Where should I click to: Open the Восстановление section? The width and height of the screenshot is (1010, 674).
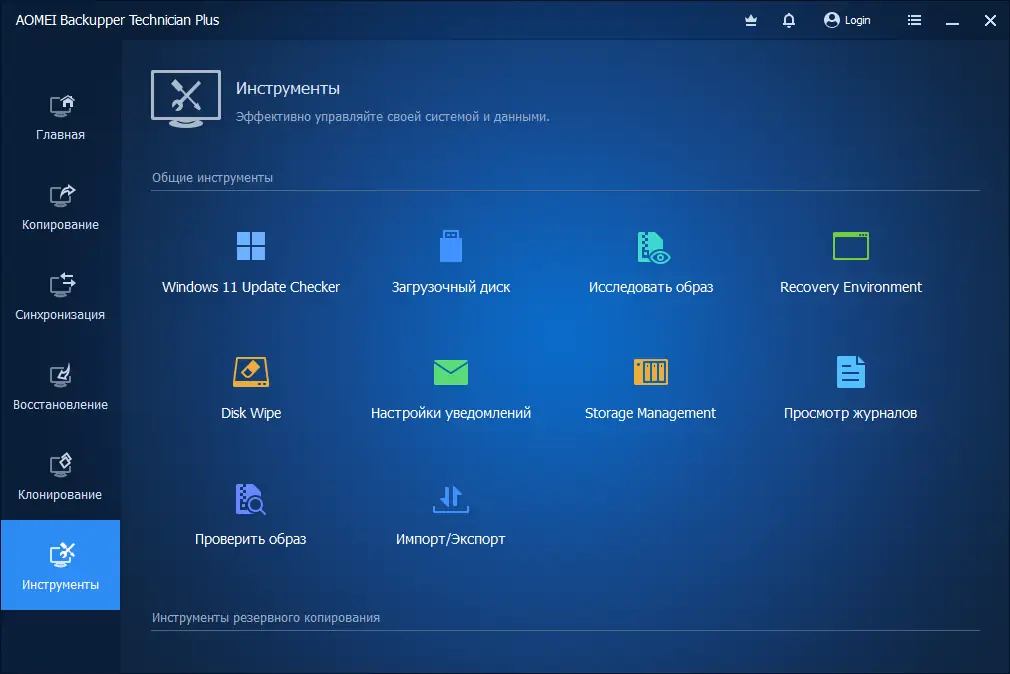click(60, 385)
